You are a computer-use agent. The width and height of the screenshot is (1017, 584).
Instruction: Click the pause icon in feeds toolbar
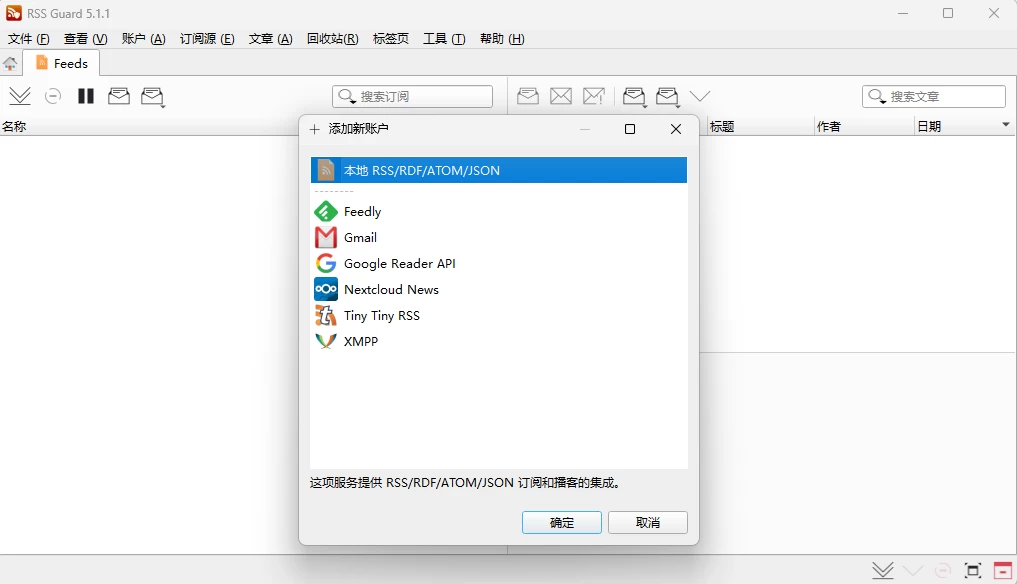point(86,97)
